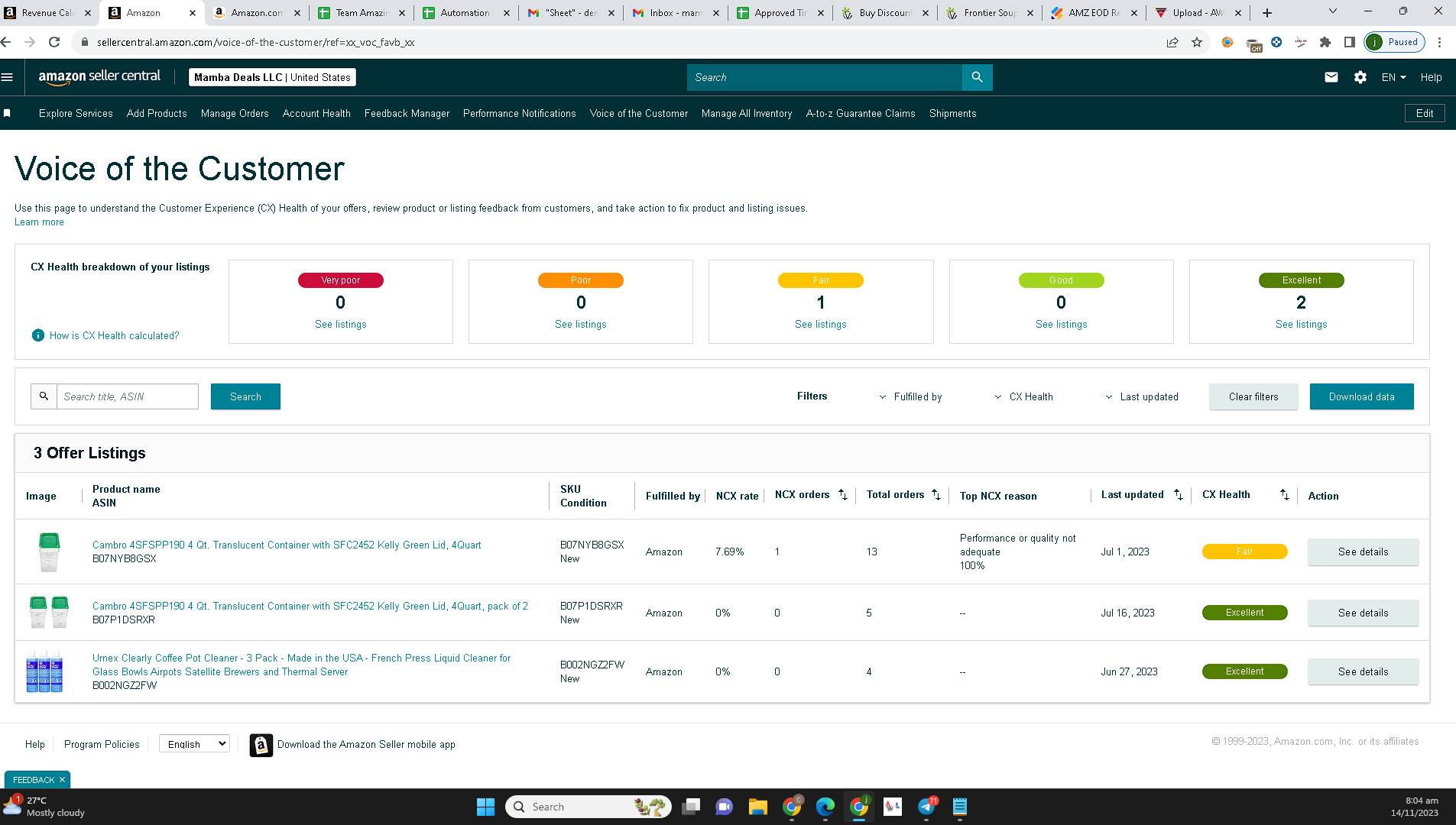Open Explore Services menu item
1456x825 pixels.
point(76,113)
